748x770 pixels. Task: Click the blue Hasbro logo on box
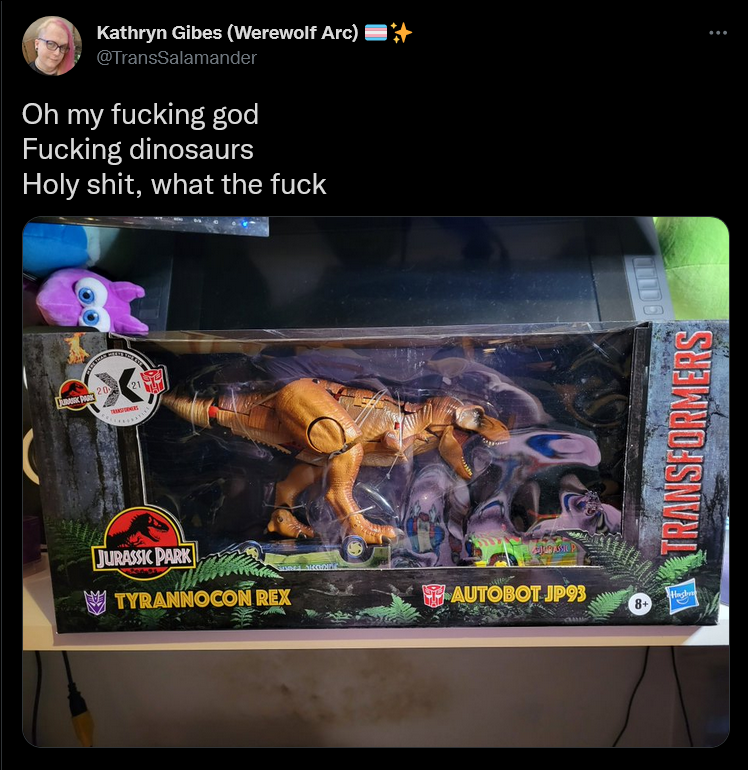683,595
